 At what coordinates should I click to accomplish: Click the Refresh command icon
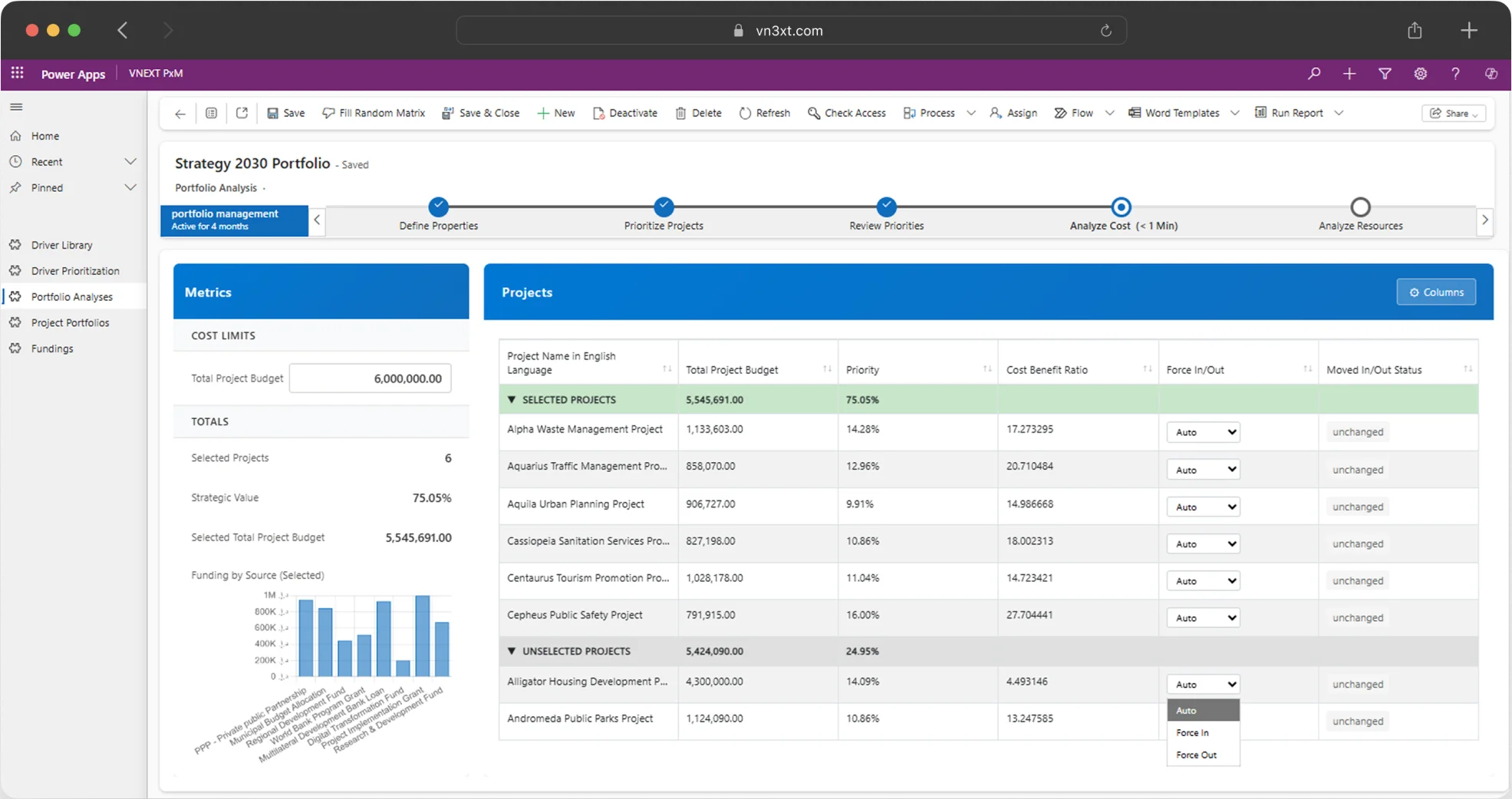pyautogui.click(x=745, y=113)
